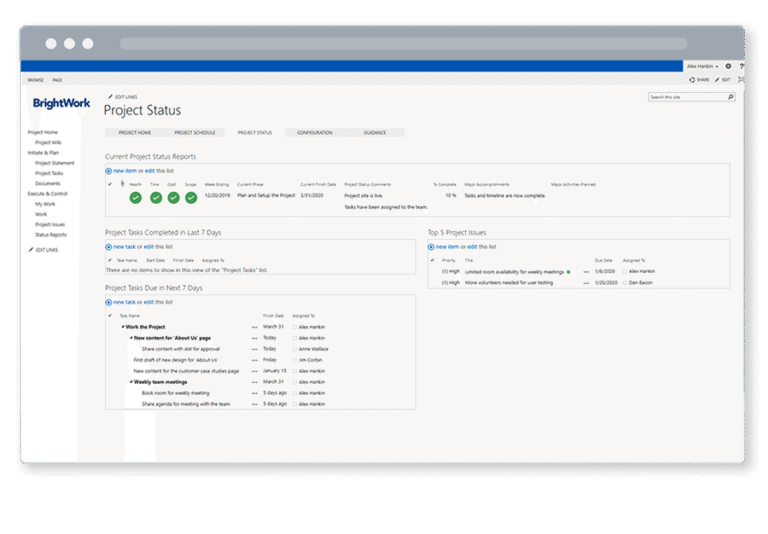Open Project Wiki in the sidebar
Viewport: 768px width, 534px height.
click(x=48, y=143)
